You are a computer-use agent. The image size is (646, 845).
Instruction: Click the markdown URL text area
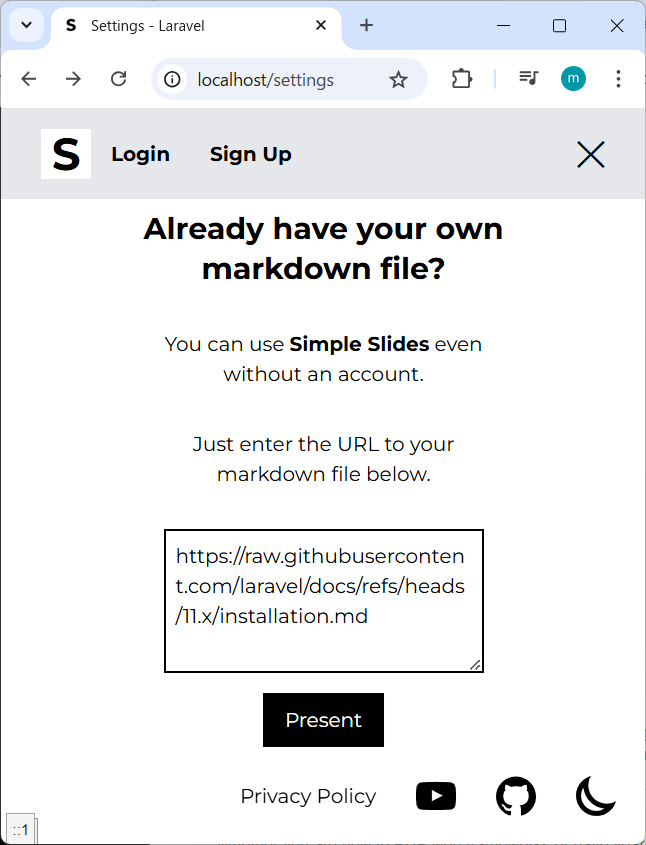click(x=323, y=600)
